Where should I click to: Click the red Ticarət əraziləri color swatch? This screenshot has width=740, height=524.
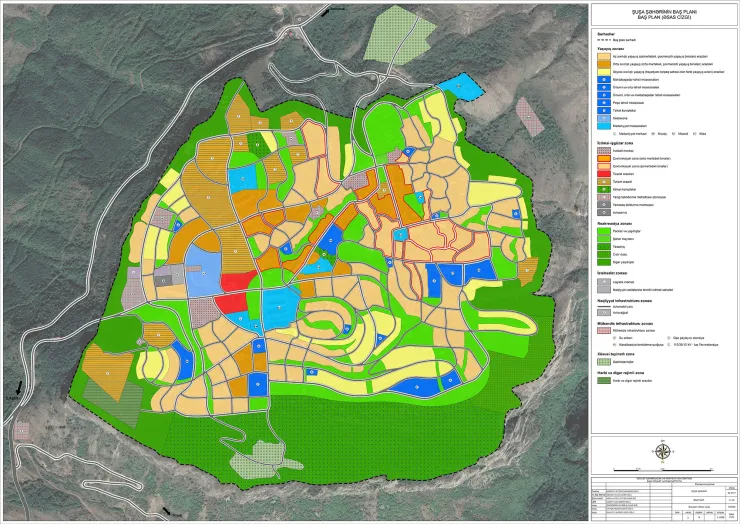click(603, 172)
